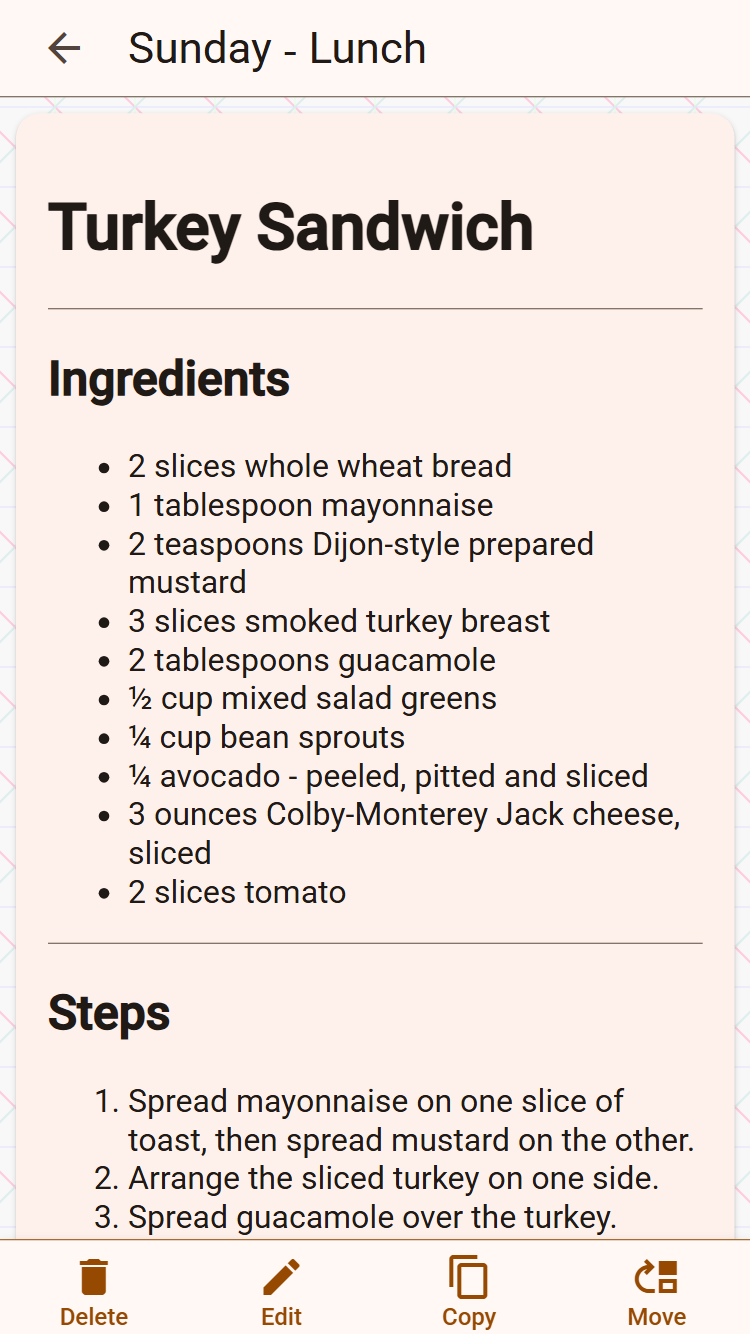The image size is (750, 1334).
Task: Click step 2 about arranging sliced turkey
Action: [393, 1179]
